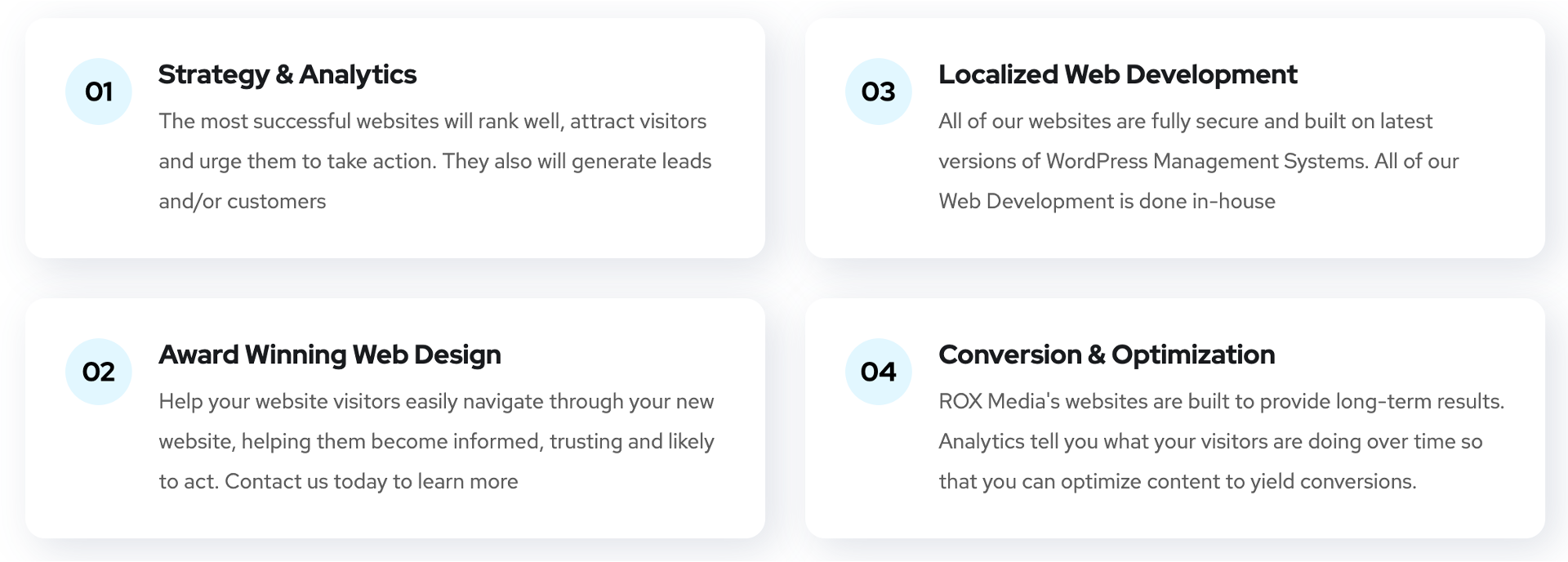
Task: Click 'Web Development is done in-house' line
Action: (1107, 201)
